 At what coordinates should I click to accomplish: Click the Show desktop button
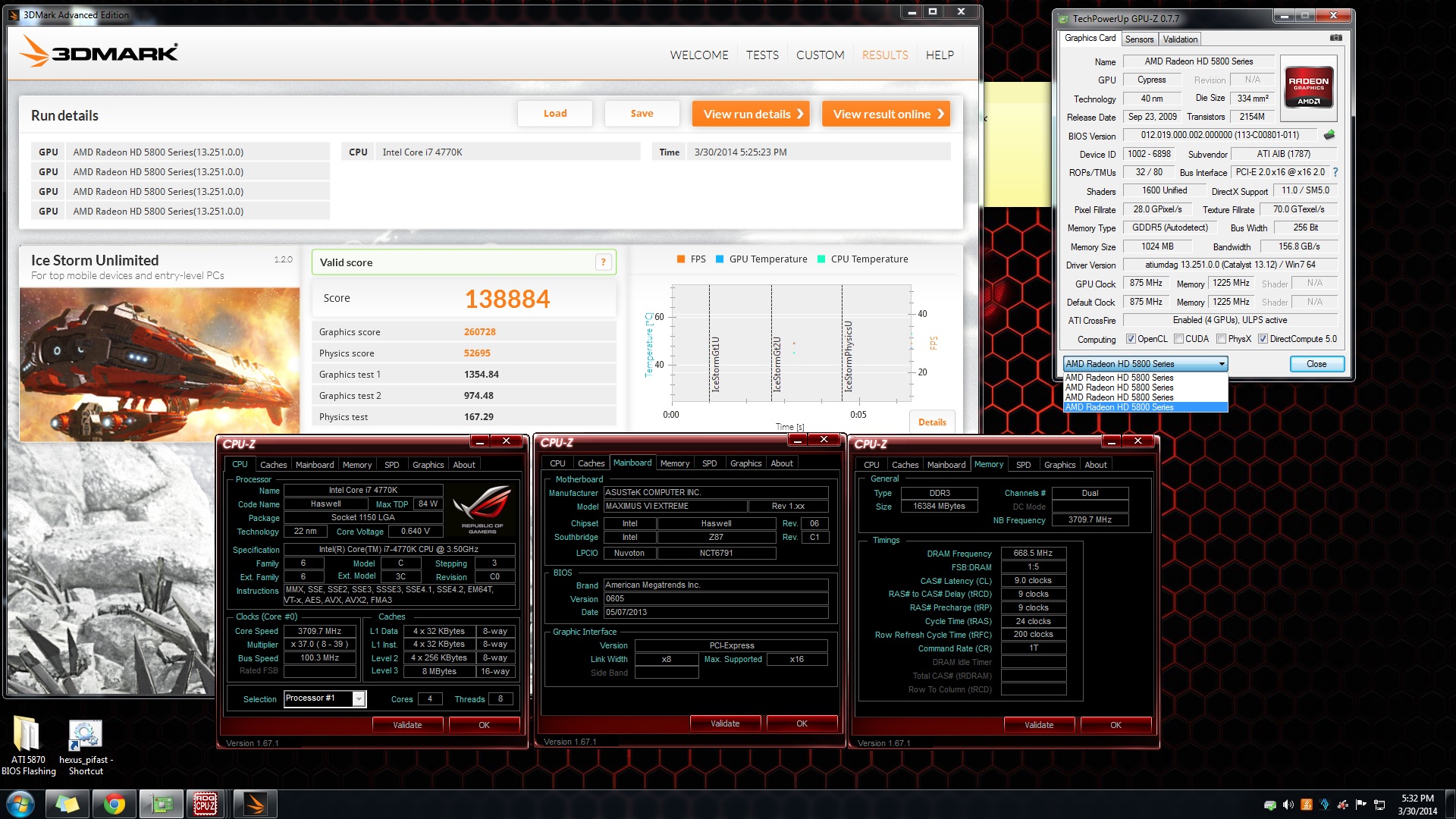point(1450,805)
